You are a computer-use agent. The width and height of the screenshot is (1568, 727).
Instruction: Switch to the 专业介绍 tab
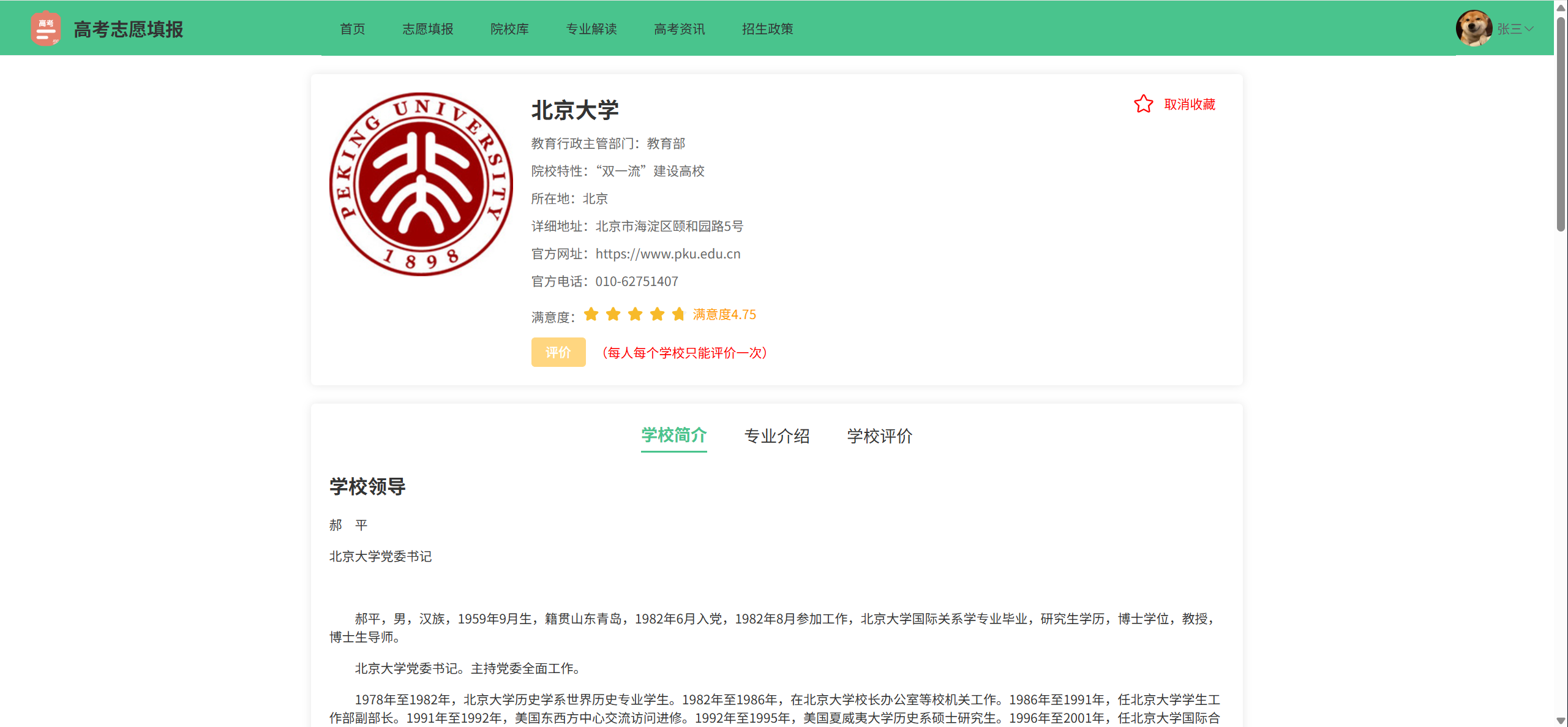776,436
